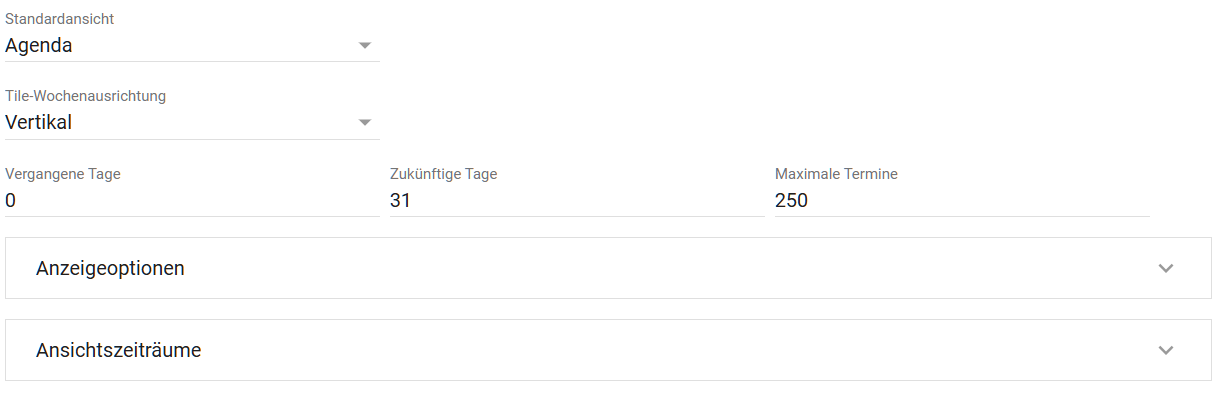
Task: Click into the Maximale Termine field
Action: click(962, 200)
